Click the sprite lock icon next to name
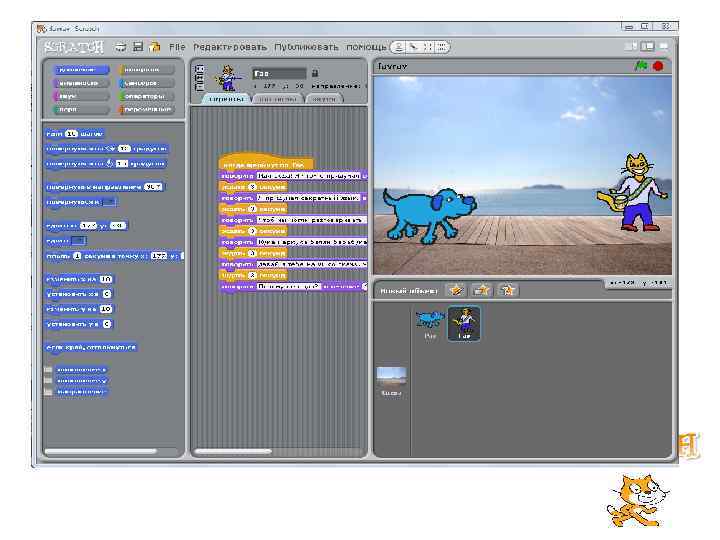The image size is (720, 540). point(315,73)
